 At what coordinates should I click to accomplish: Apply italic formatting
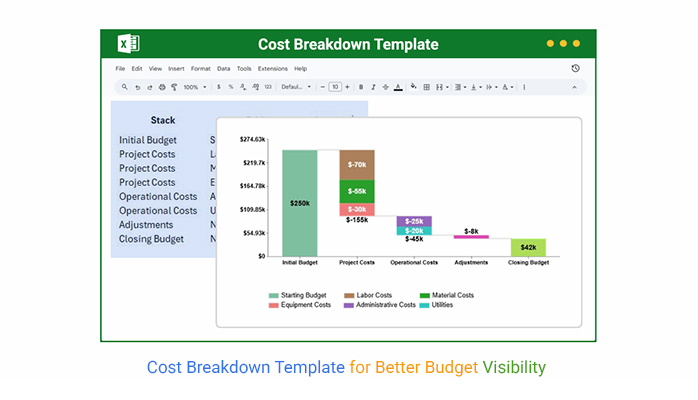[x=372, y=87]
